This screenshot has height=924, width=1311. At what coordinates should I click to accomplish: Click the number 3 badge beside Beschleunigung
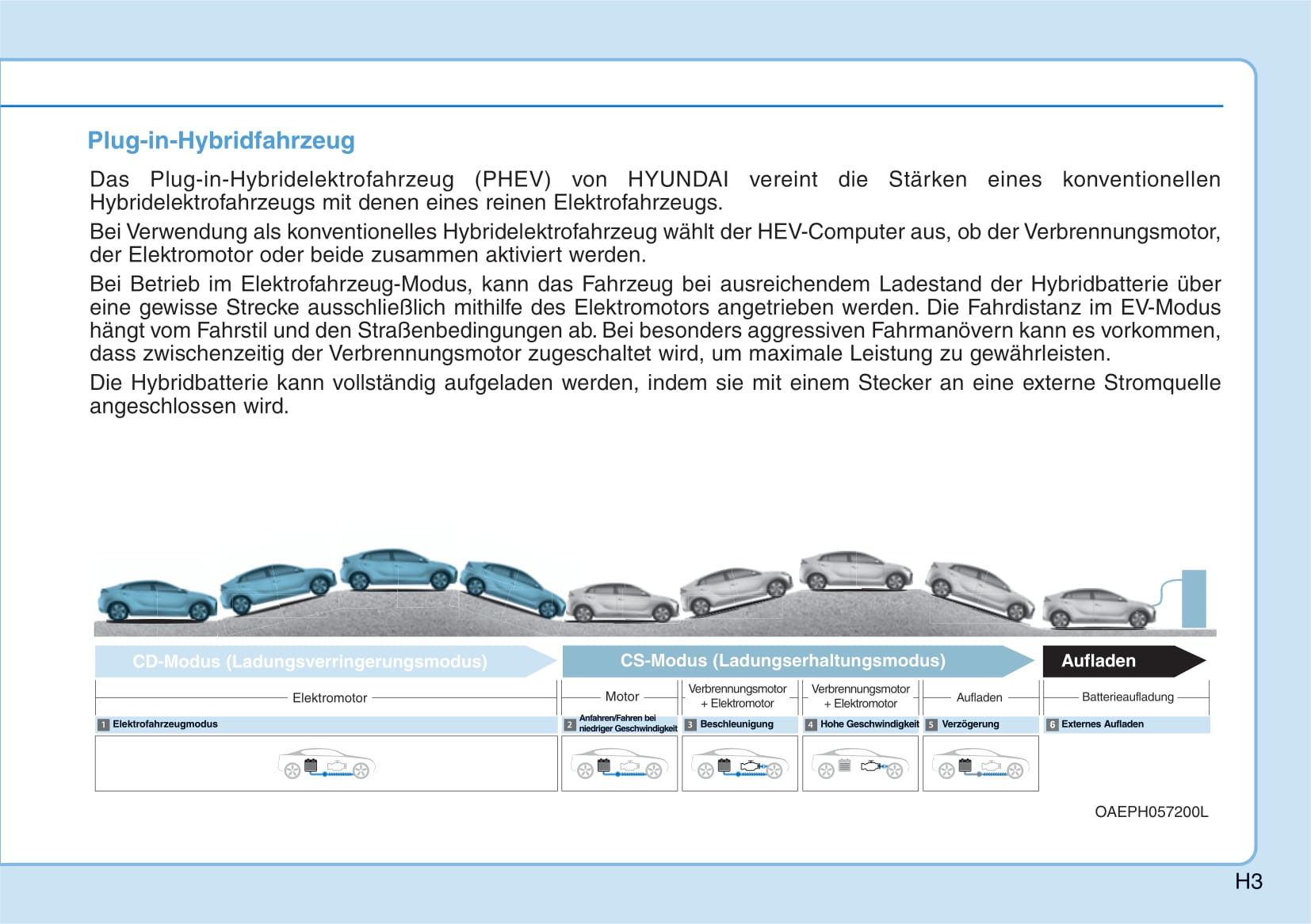click(690, 724)
